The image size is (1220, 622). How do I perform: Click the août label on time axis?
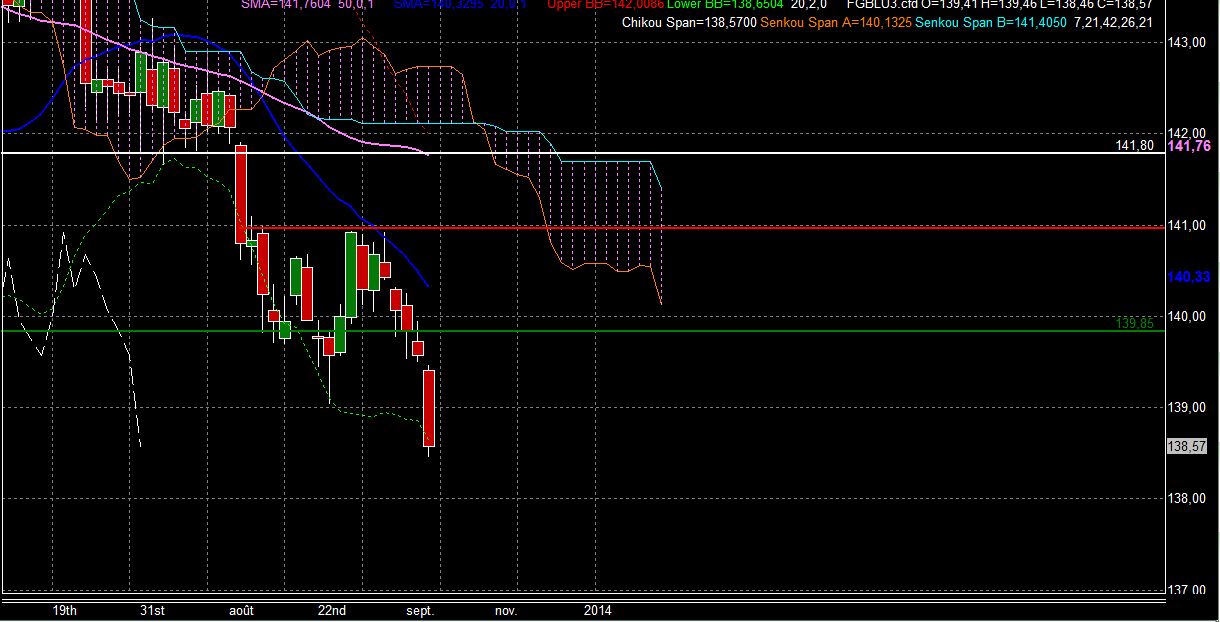tap(242, 609)
